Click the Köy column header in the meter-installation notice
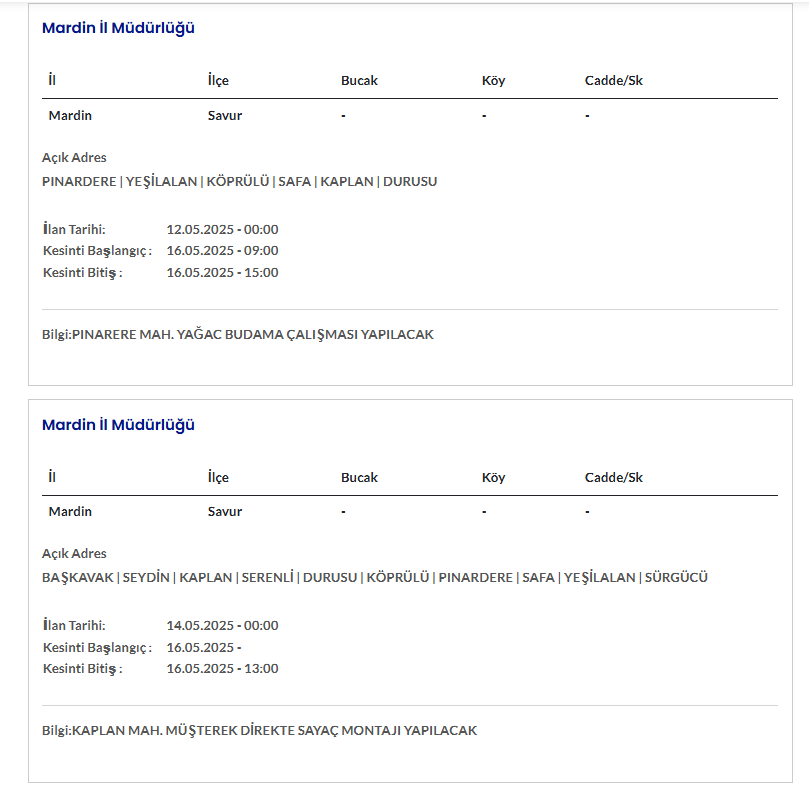Viewport: 809px width, 793px height. (493, 477)
